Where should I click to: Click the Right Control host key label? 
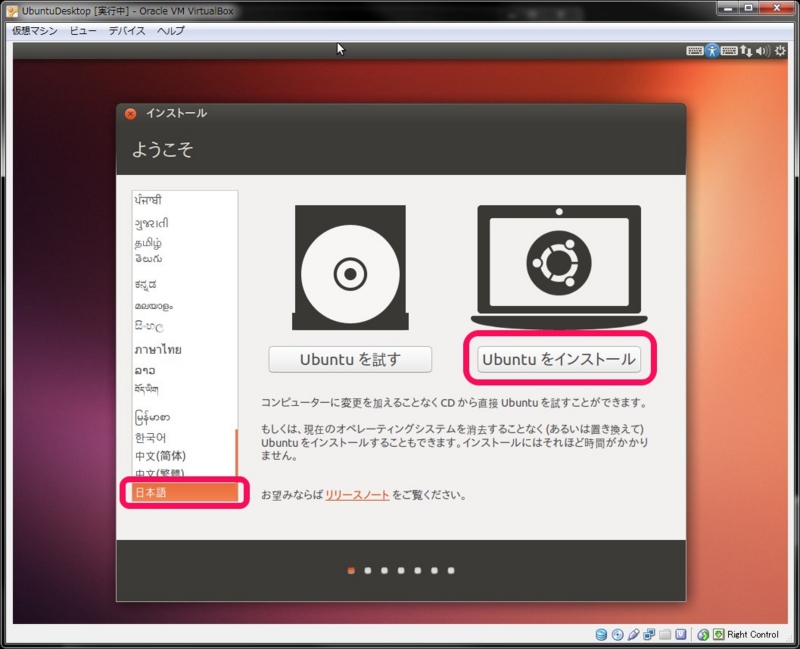point(753,634)
